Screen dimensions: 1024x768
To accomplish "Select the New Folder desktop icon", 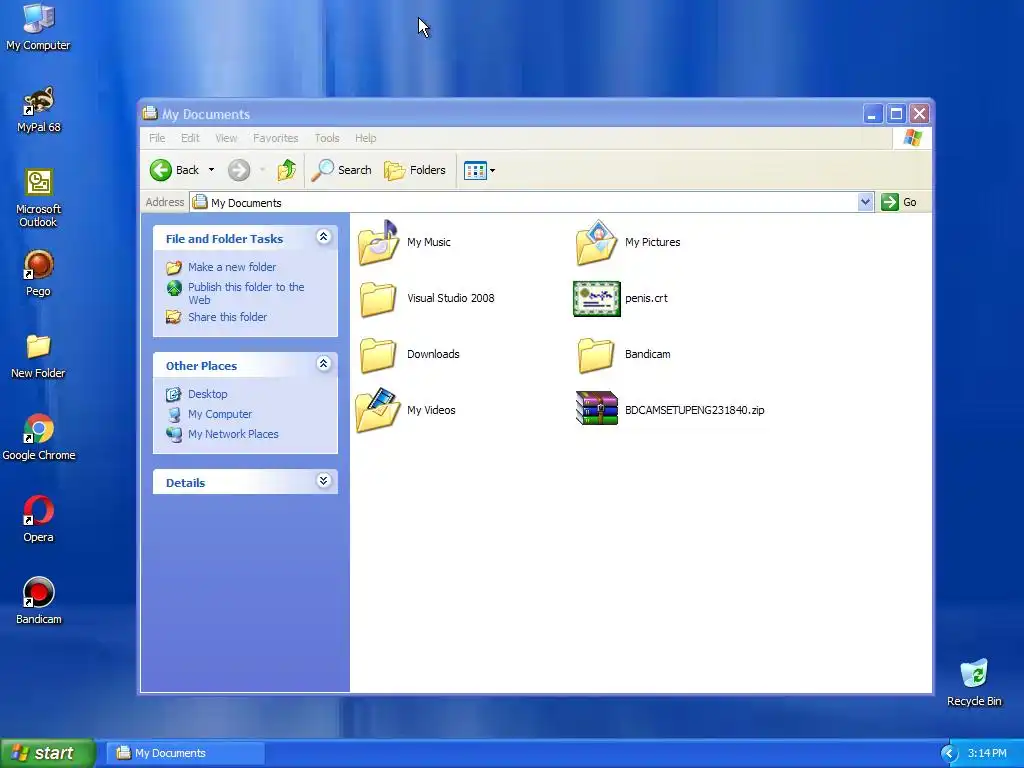I will point(38,356).
